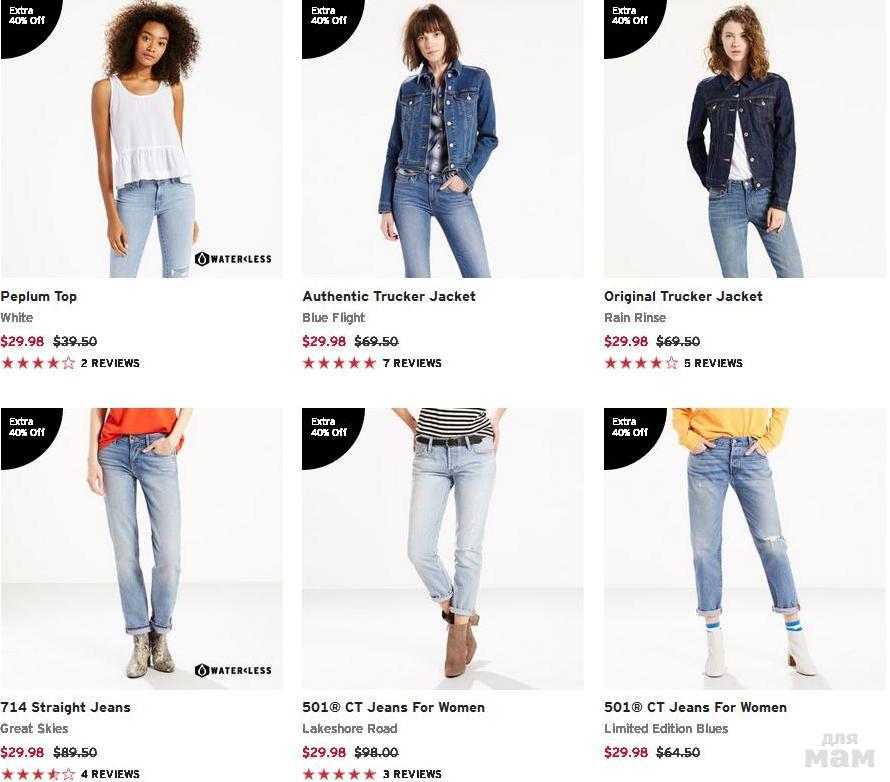Click star rating under Authentic Trucker Jacket
The height and width of the screenshot is (782, 890).
coord(339,363)
